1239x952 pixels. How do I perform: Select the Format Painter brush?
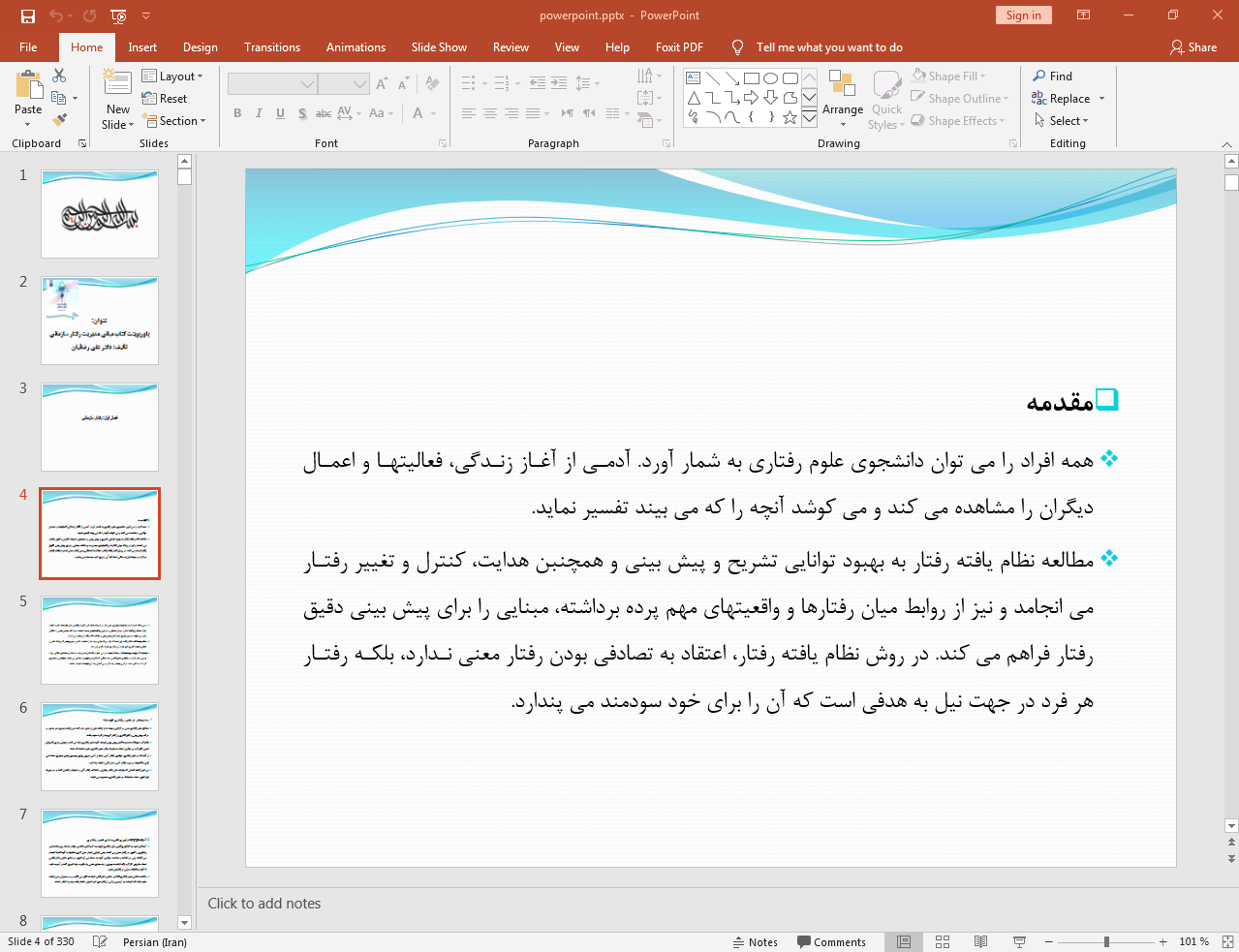(59, 120)
